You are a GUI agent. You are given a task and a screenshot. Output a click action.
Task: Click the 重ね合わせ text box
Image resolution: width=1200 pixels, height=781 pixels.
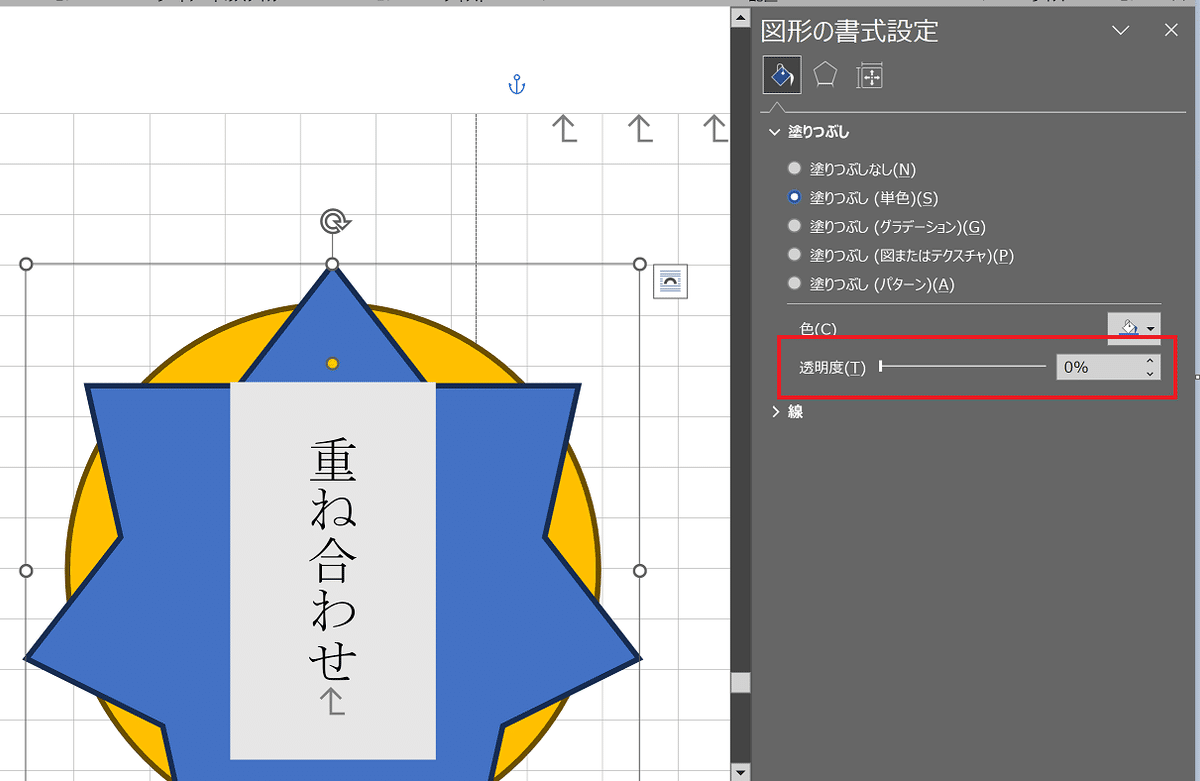(x=333, y=571)
